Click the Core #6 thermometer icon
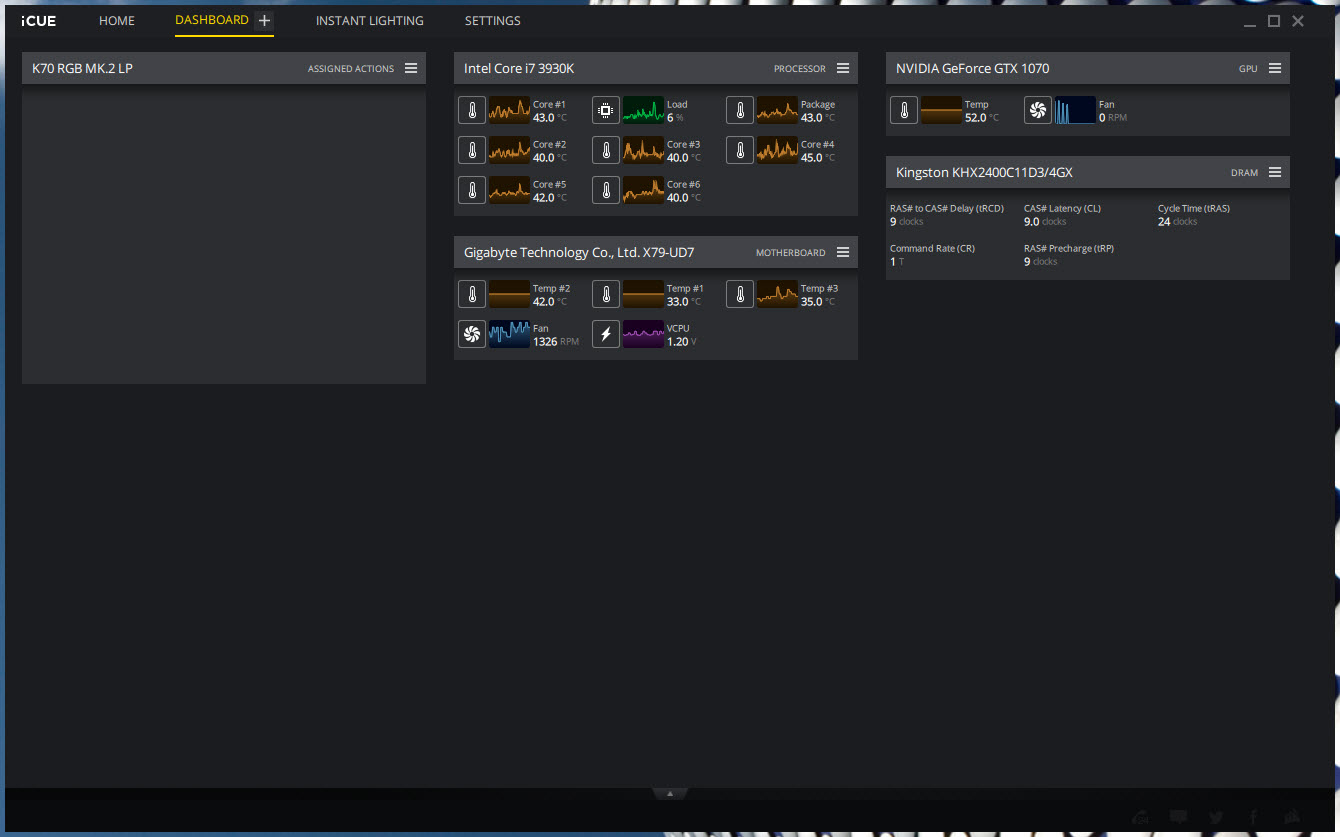The width and height of the screenshot is (1340, 837). [606, 190]
